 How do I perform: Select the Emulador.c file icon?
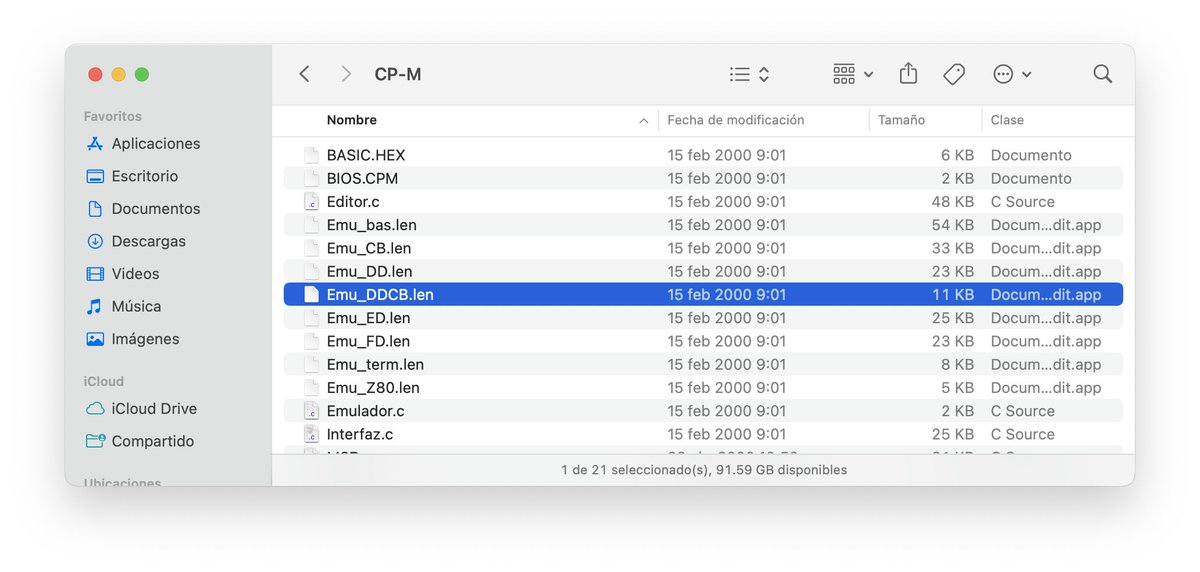pyautogui.click(x=311, y=411)
